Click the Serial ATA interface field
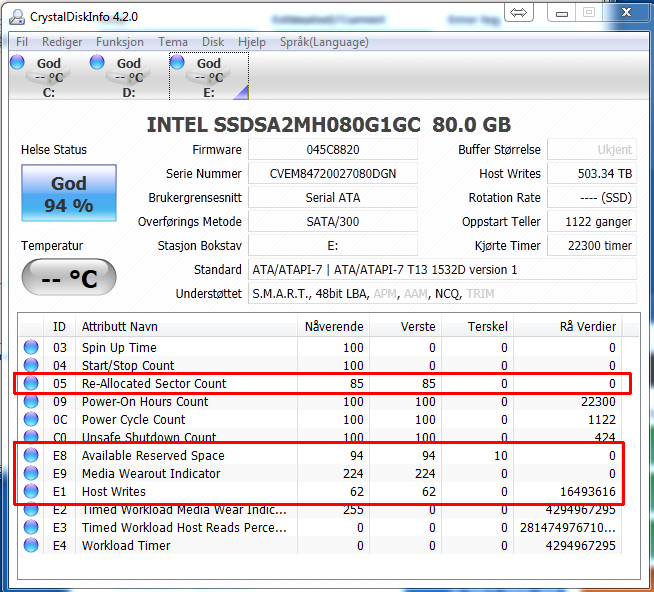 [333, 197]
